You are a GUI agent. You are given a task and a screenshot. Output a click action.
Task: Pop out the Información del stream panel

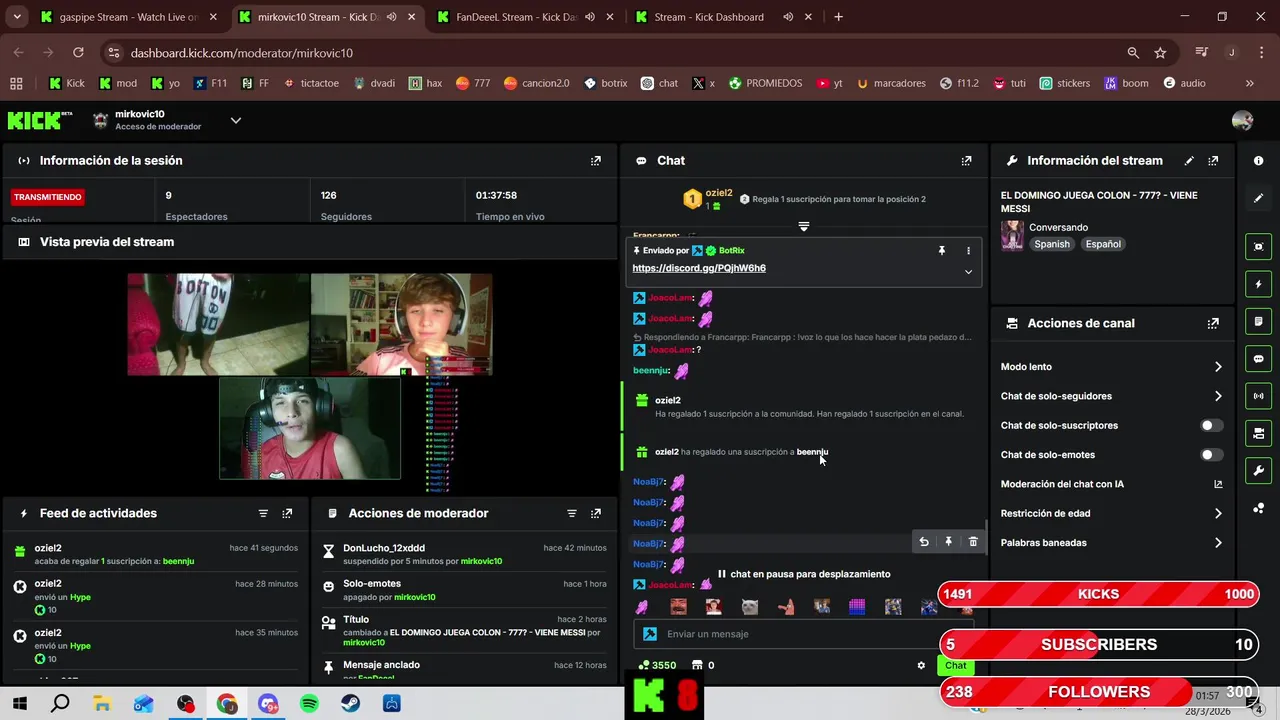1213,160
